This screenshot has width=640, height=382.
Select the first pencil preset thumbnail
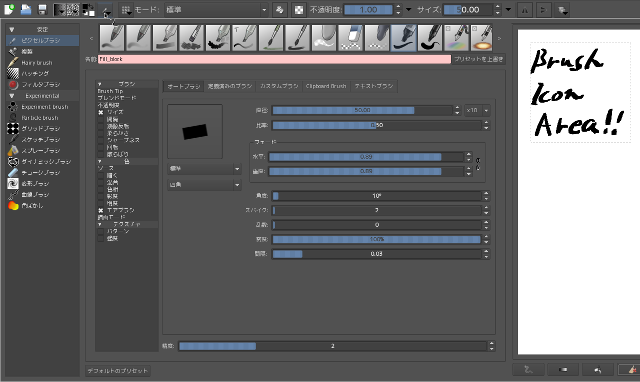(x=112, y=38)
